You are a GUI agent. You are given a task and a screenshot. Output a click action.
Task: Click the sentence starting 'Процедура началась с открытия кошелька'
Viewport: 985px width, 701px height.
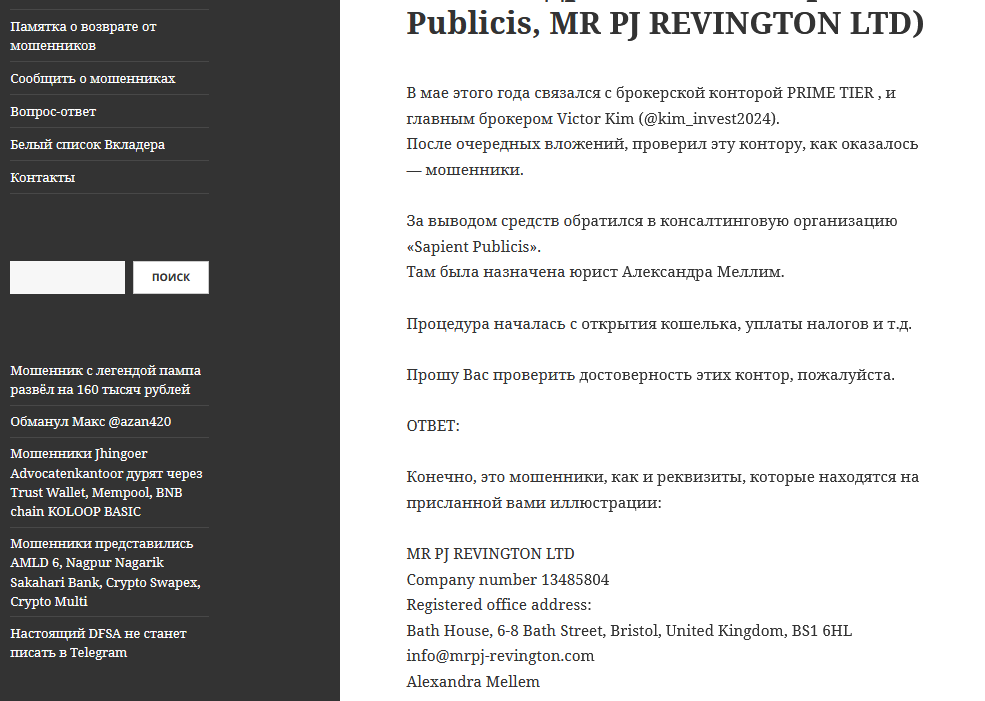click(x=659, y=324)
